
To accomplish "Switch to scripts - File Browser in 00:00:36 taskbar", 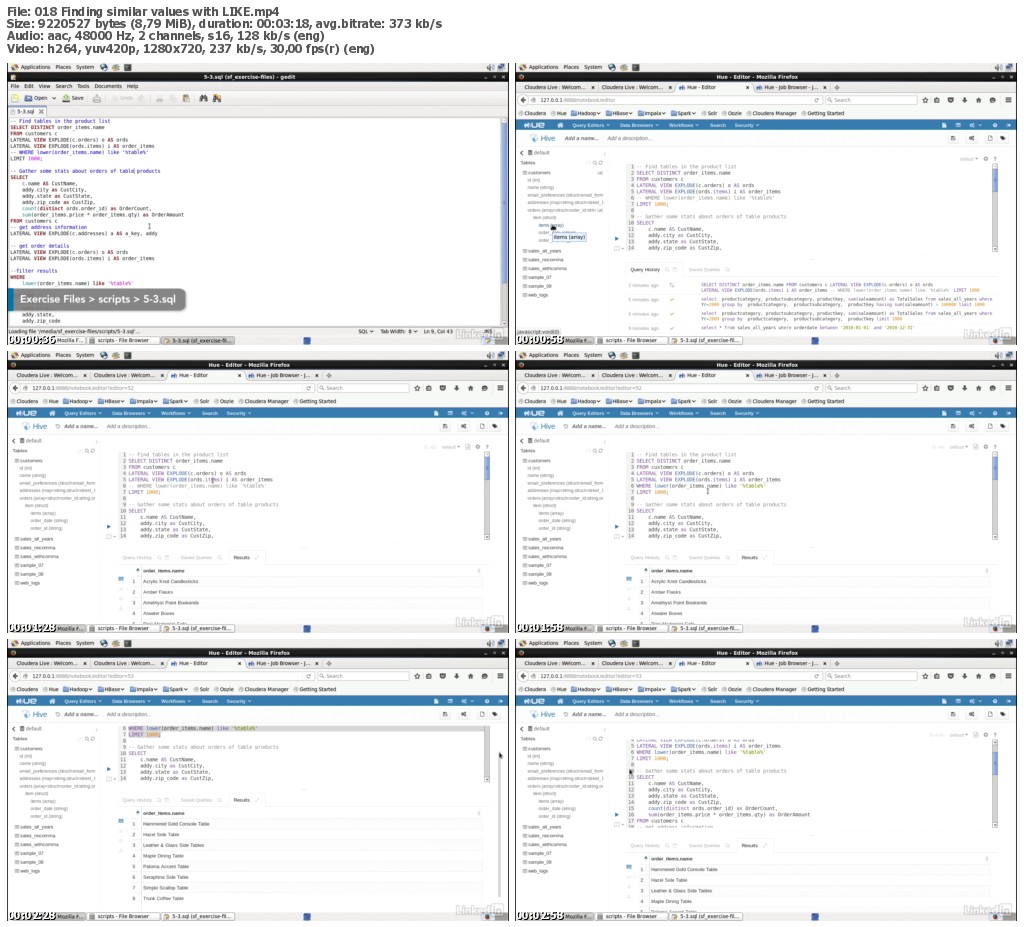I will click(x=123, y=340).
